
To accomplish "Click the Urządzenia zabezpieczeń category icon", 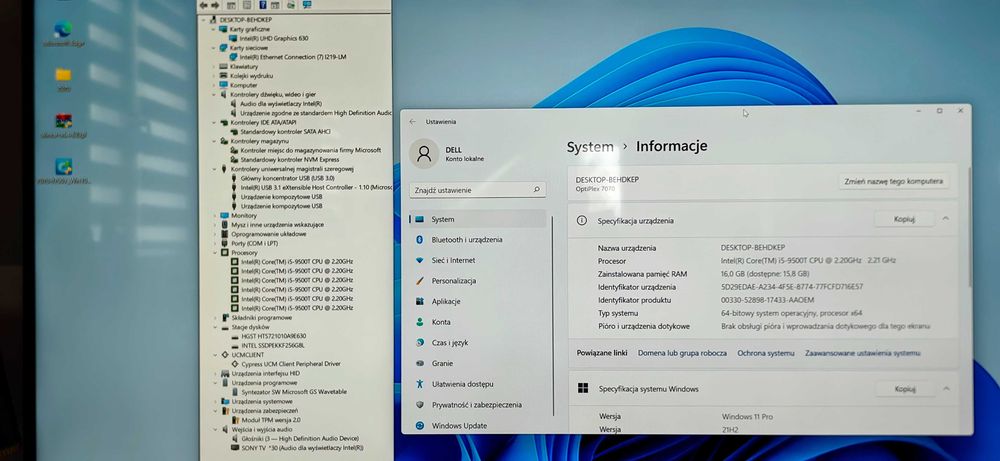I will 225,411.
